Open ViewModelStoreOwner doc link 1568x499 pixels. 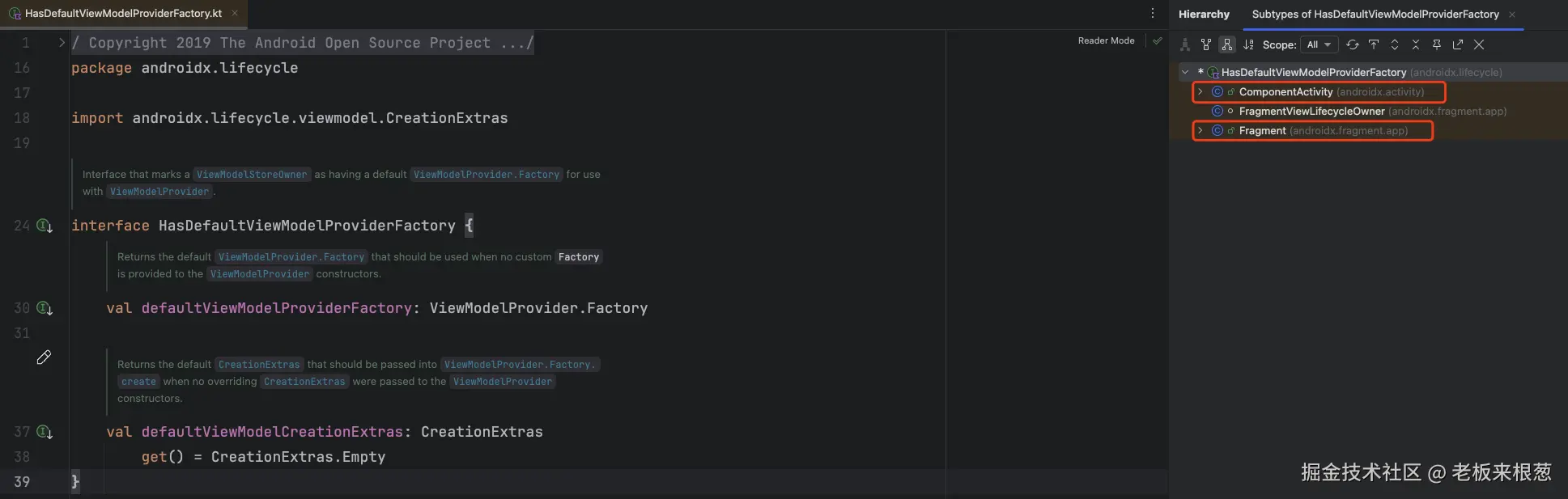(x=252, y=175)
